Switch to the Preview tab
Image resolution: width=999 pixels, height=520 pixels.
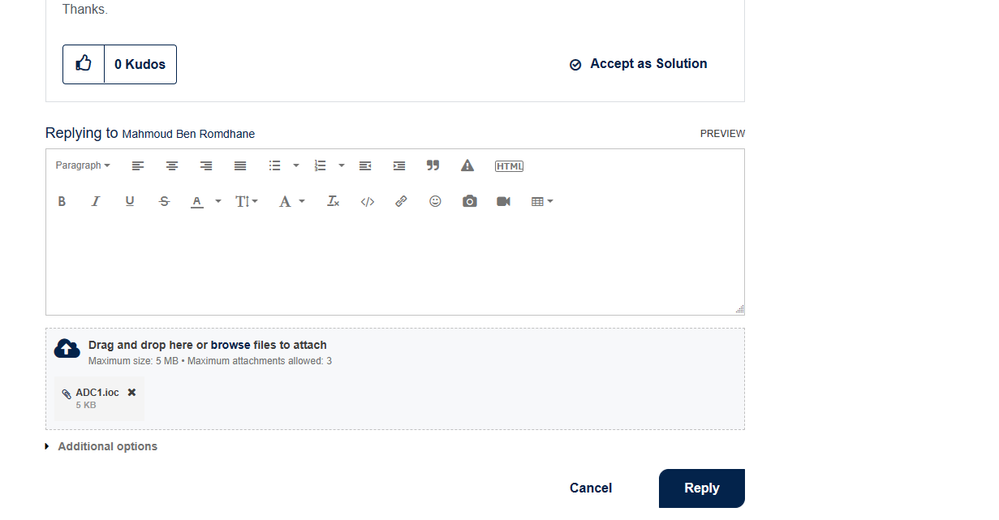tap(722, 134)
